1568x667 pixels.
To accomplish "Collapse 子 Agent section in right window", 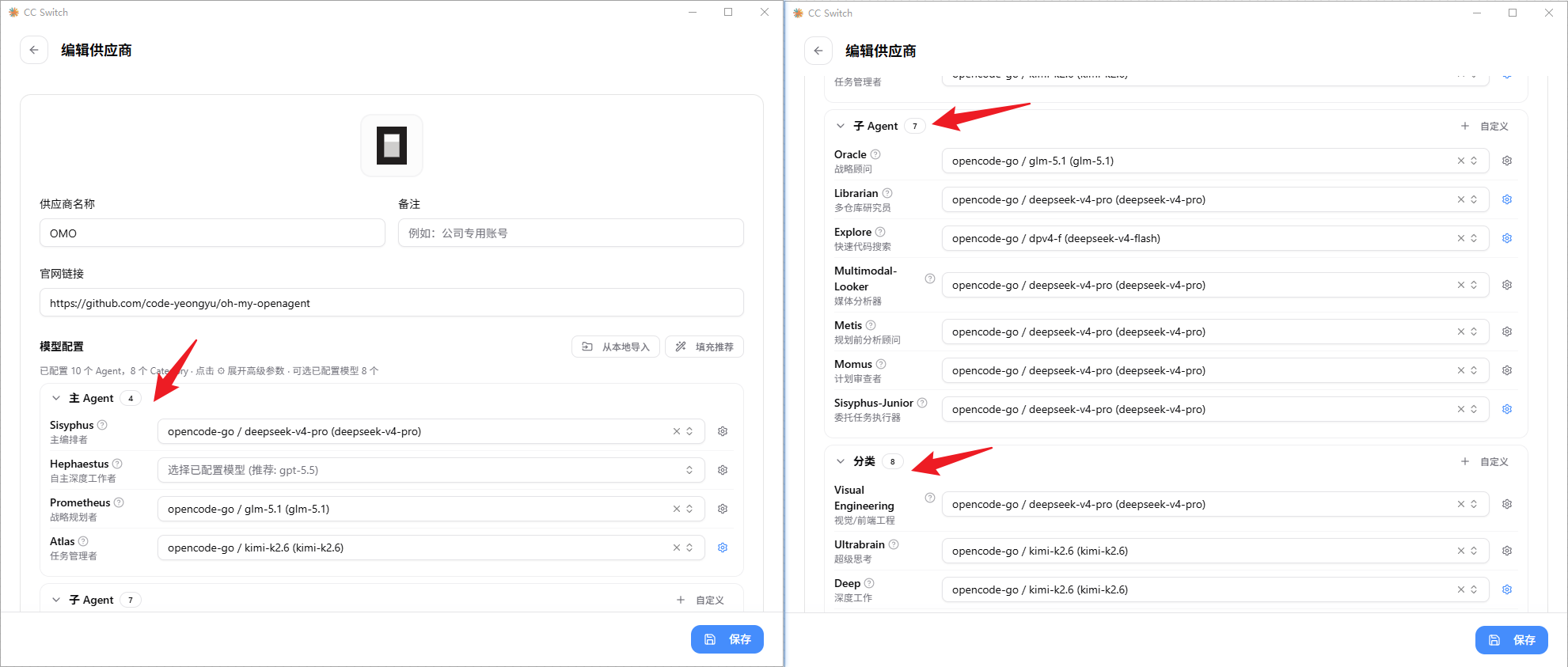I will tap(841, 126).
